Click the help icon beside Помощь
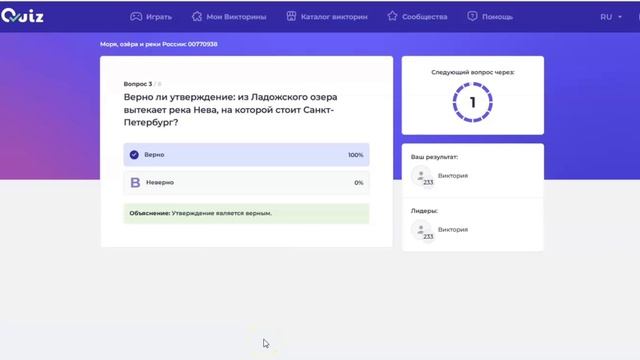 (472, 16)
